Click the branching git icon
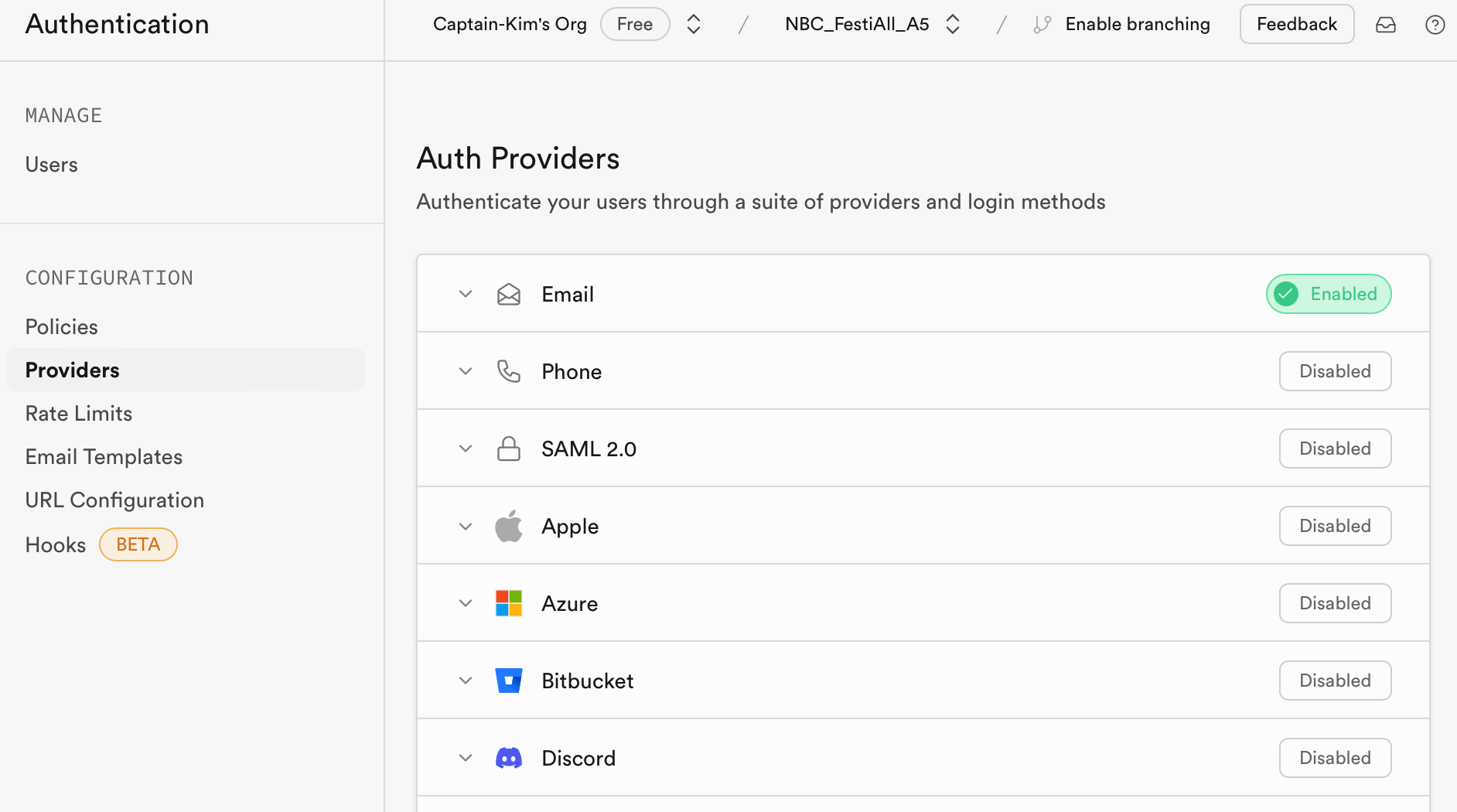The height and width of the screenshot is (812, 1457). point(1042,25)
